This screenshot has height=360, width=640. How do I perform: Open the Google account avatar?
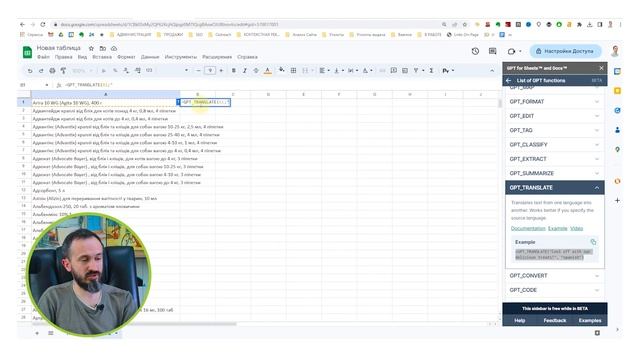pos(615,51)
